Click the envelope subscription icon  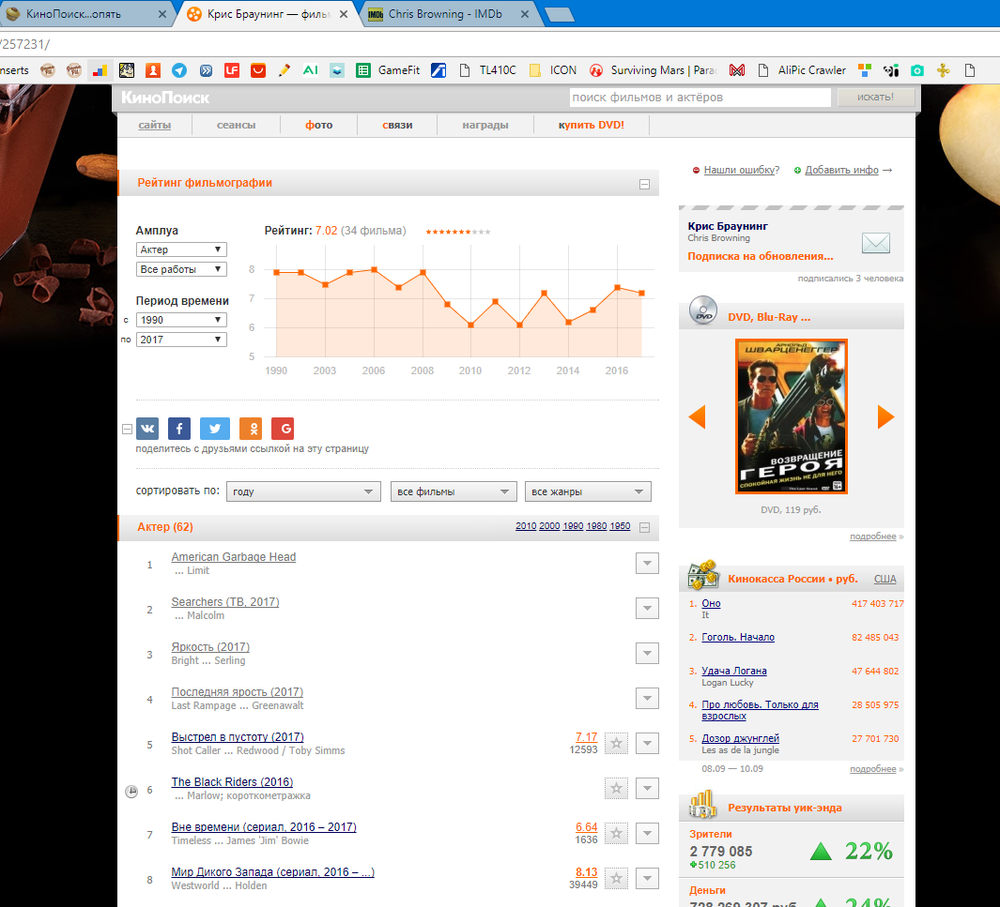[x=875, y=243]
